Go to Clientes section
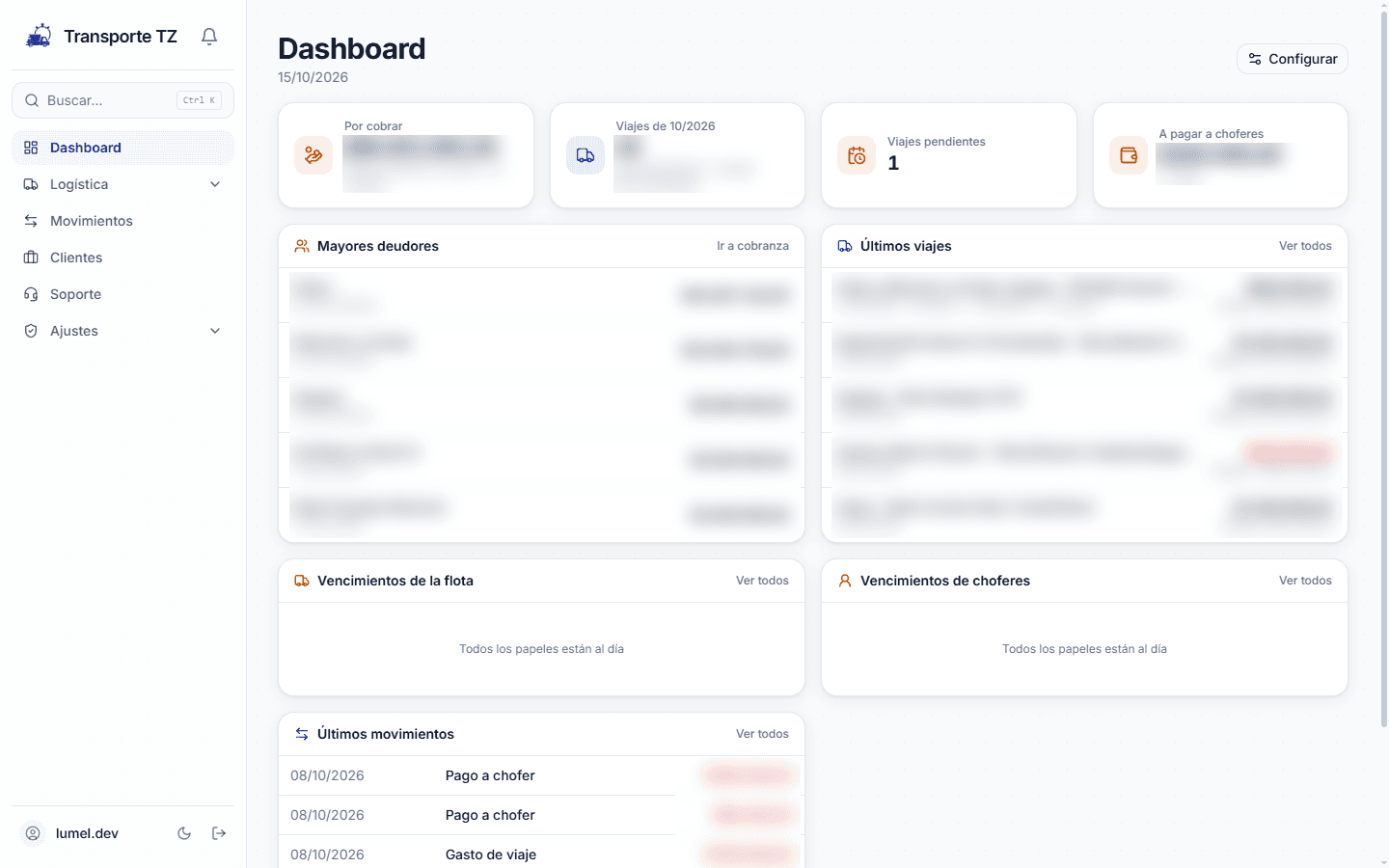Viewport: 1389px width, 868px height. 123,258
